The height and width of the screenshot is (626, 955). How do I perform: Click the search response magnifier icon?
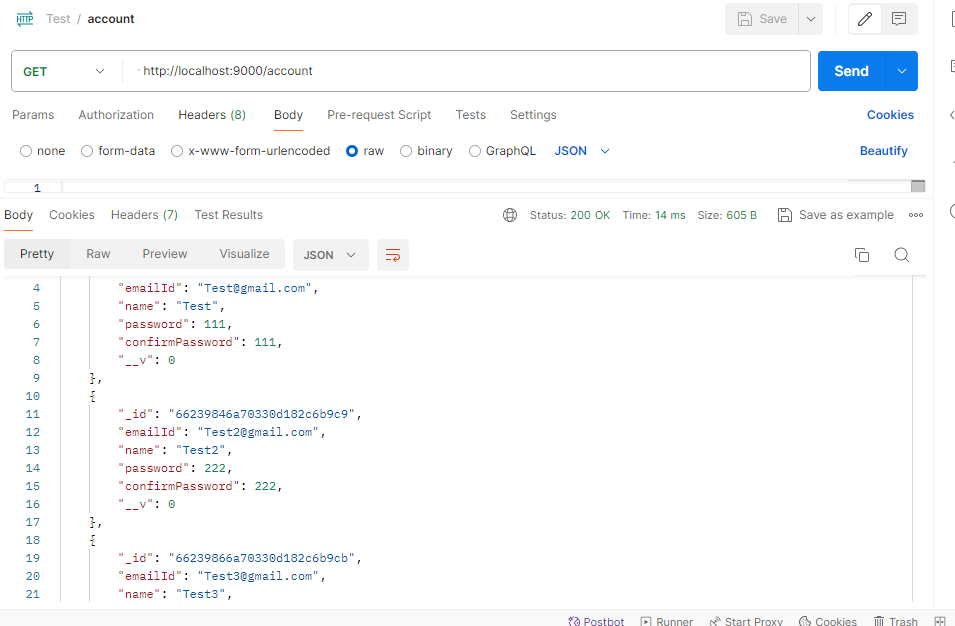[x=901, y=255]
